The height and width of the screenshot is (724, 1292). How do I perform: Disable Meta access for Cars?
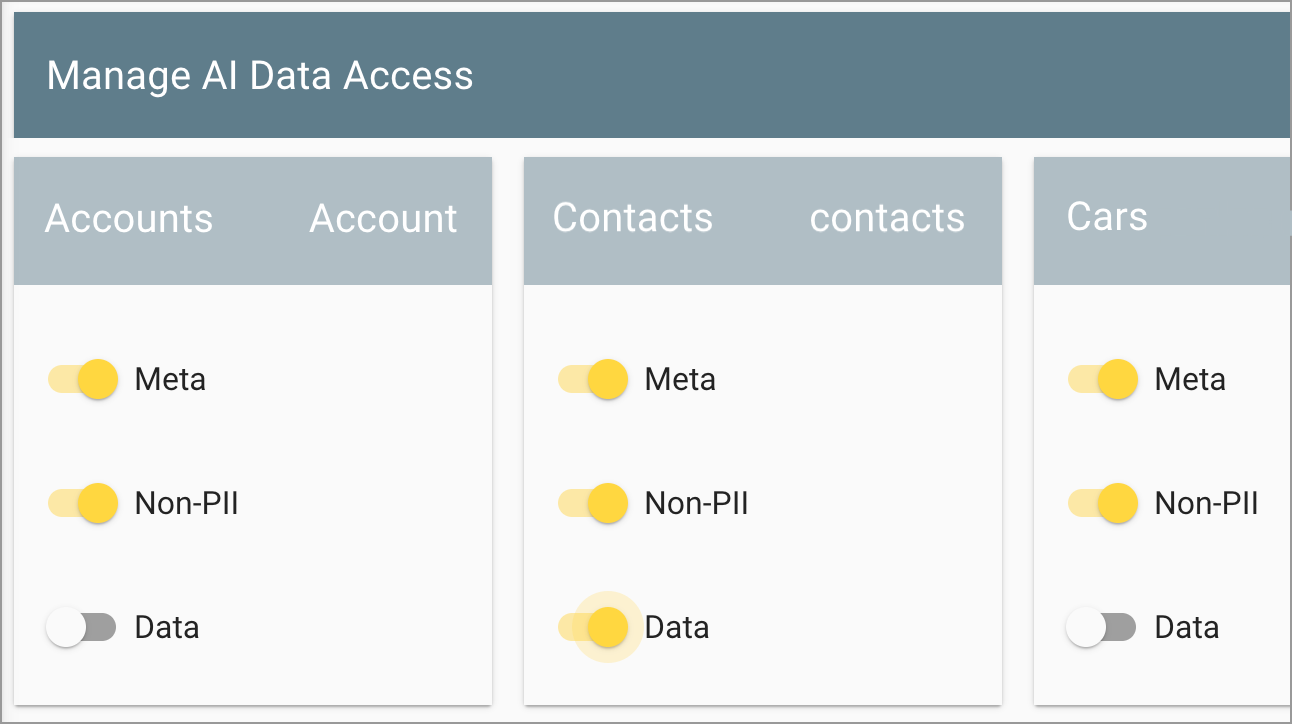(x=1102, y=379)
